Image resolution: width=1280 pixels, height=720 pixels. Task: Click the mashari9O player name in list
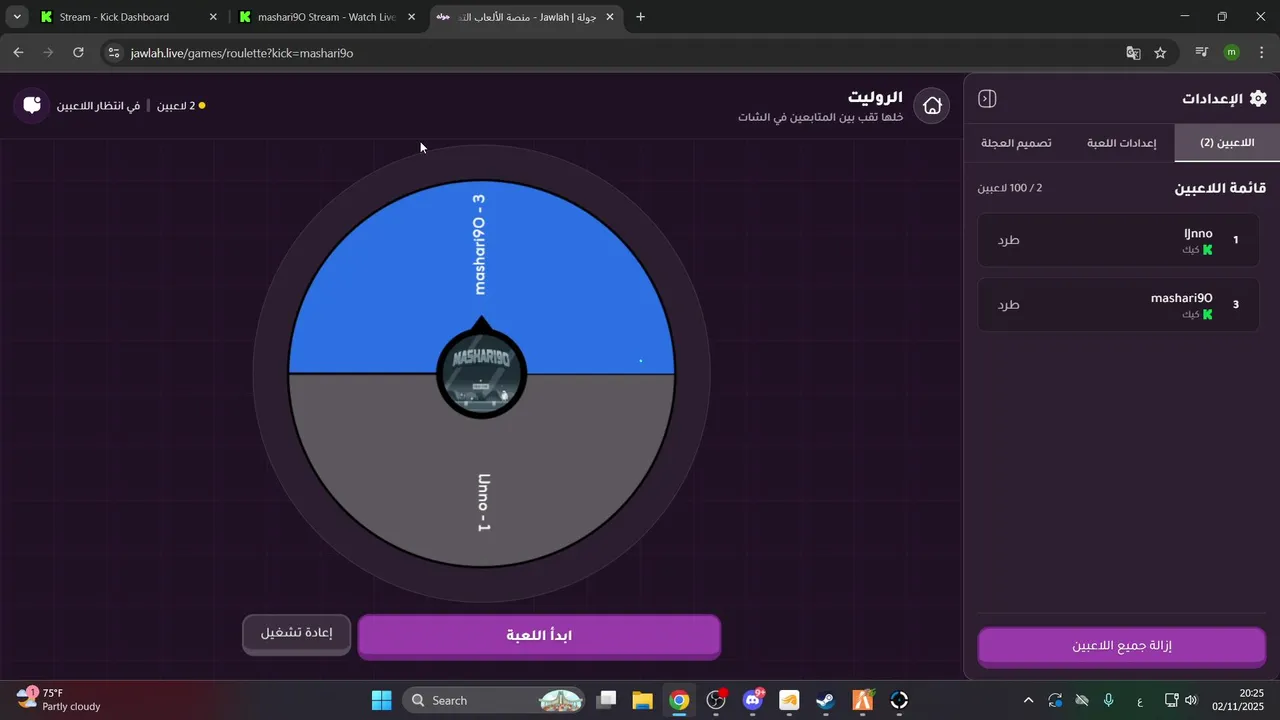click(x=1181, y=299)
